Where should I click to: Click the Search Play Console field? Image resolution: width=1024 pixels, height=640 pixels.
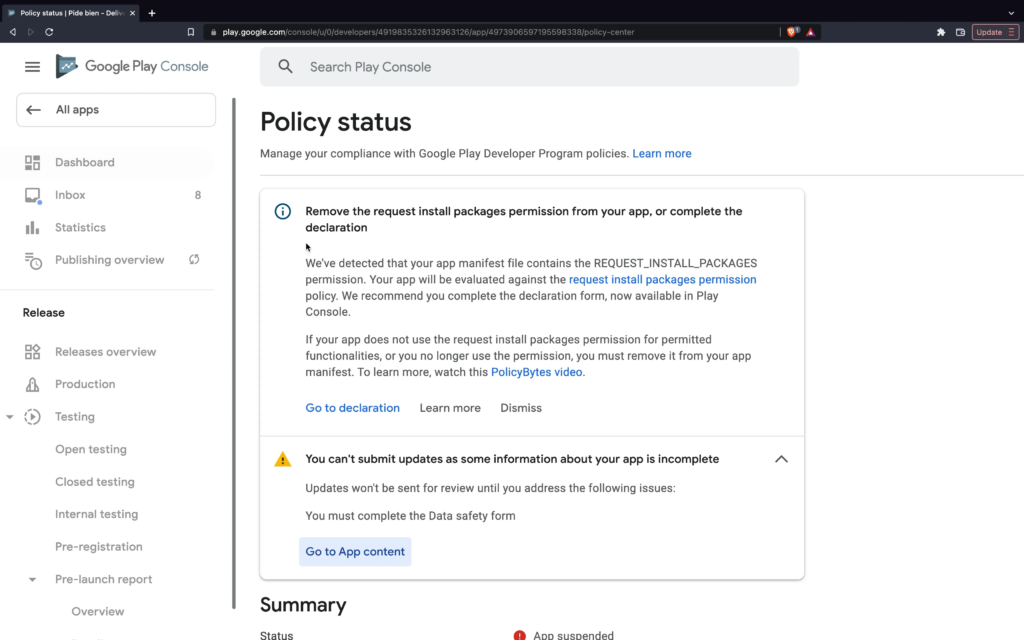(x=530, y=67)
